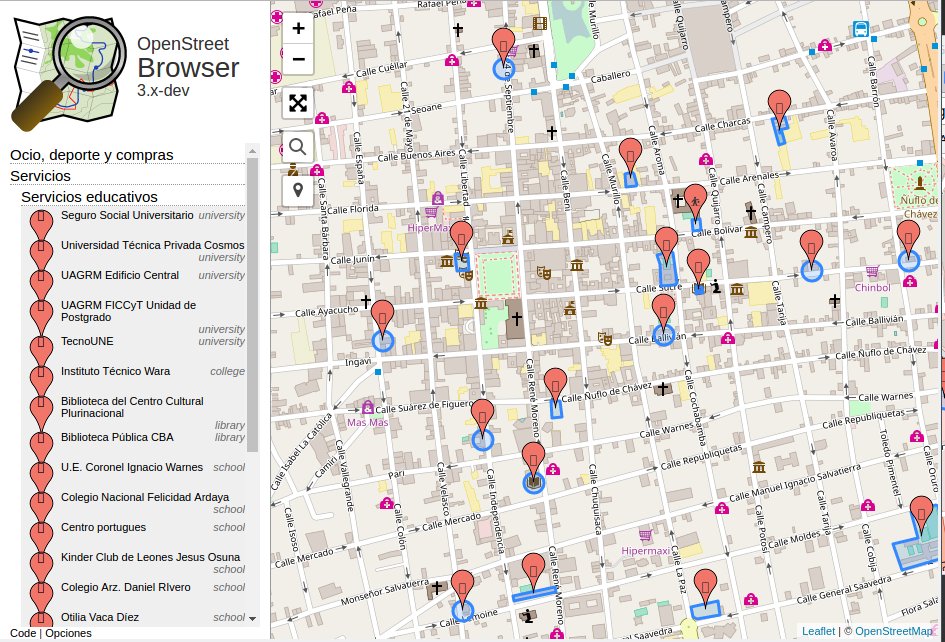Viewport: 945px width, 642px height.
Task: Select Instituto Técnico Wara entry
Action: pos(115,371)
